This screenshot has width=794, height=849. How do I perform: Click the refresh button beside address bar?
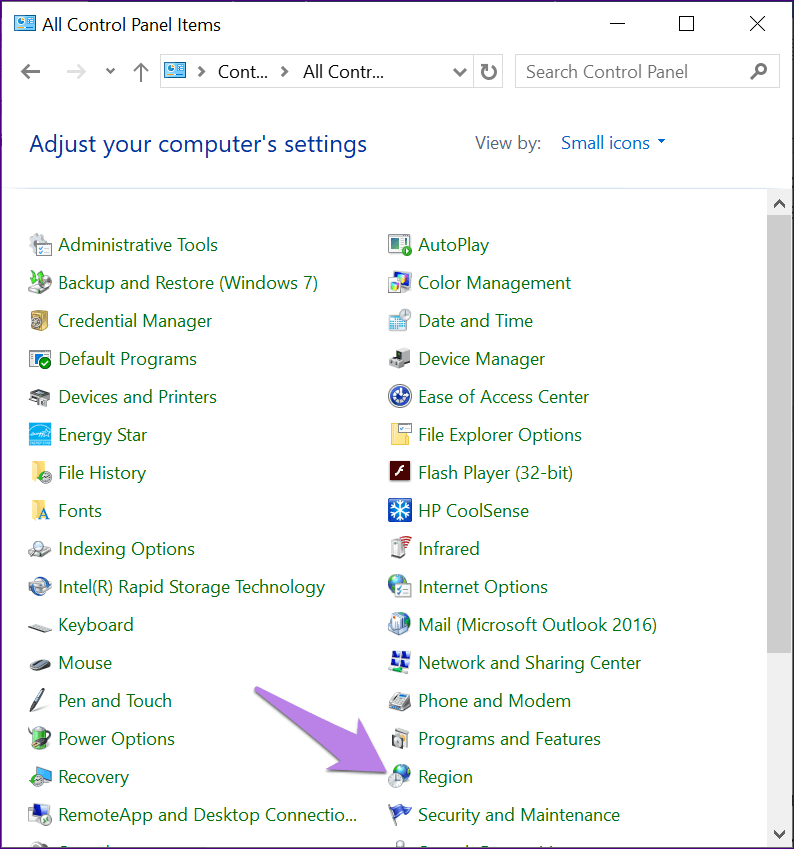(x=488, y=71)
